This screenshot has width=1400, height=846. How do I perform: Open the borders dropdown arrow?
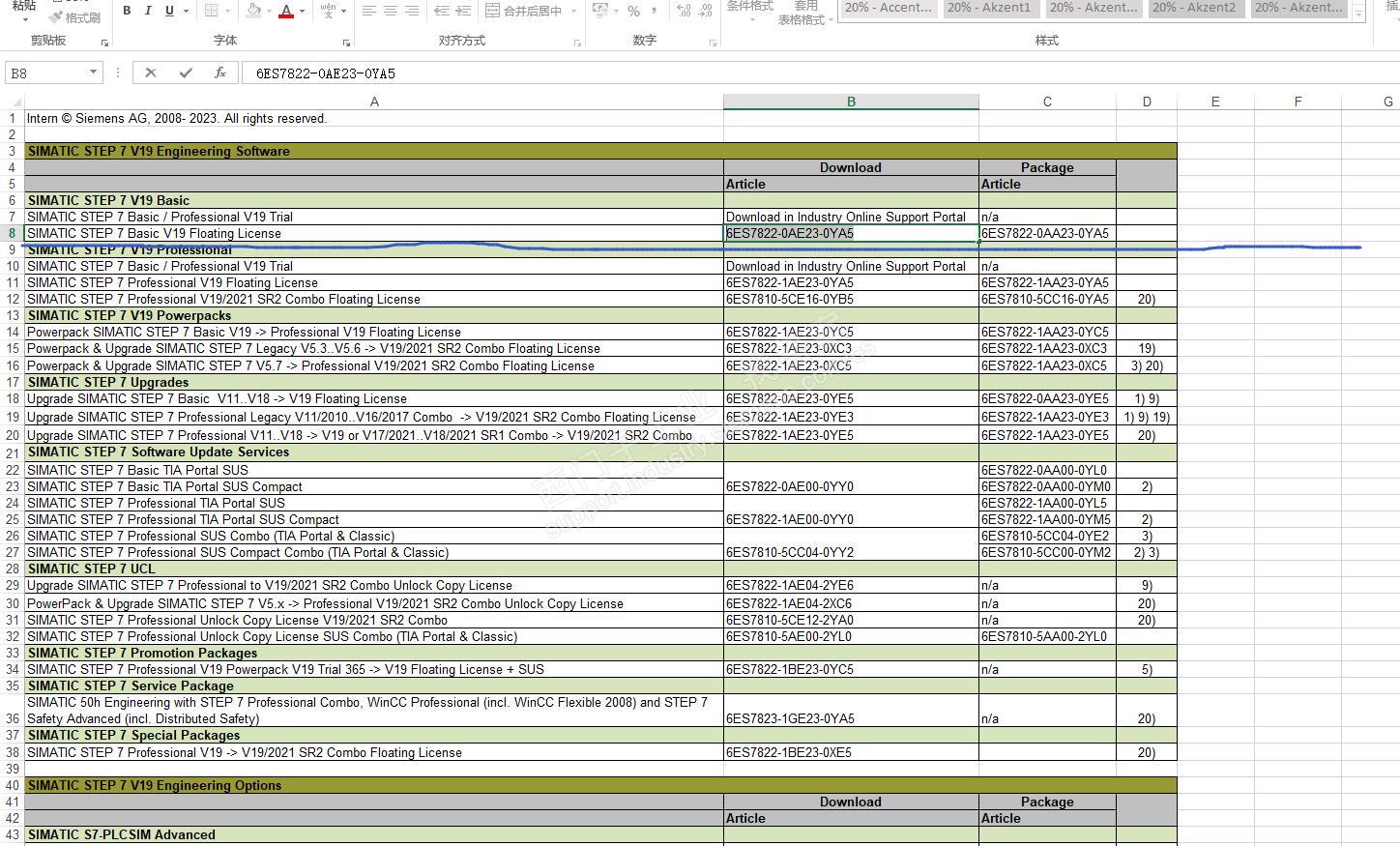227,11
